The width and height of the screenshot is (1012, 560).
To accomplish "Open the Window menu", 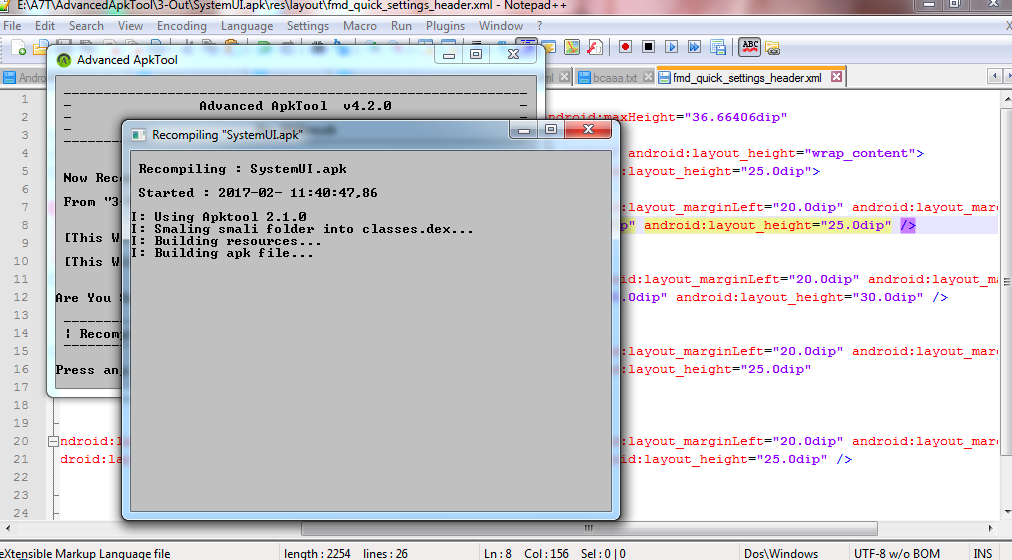I will pyautogui.click(x=501, y=26).
